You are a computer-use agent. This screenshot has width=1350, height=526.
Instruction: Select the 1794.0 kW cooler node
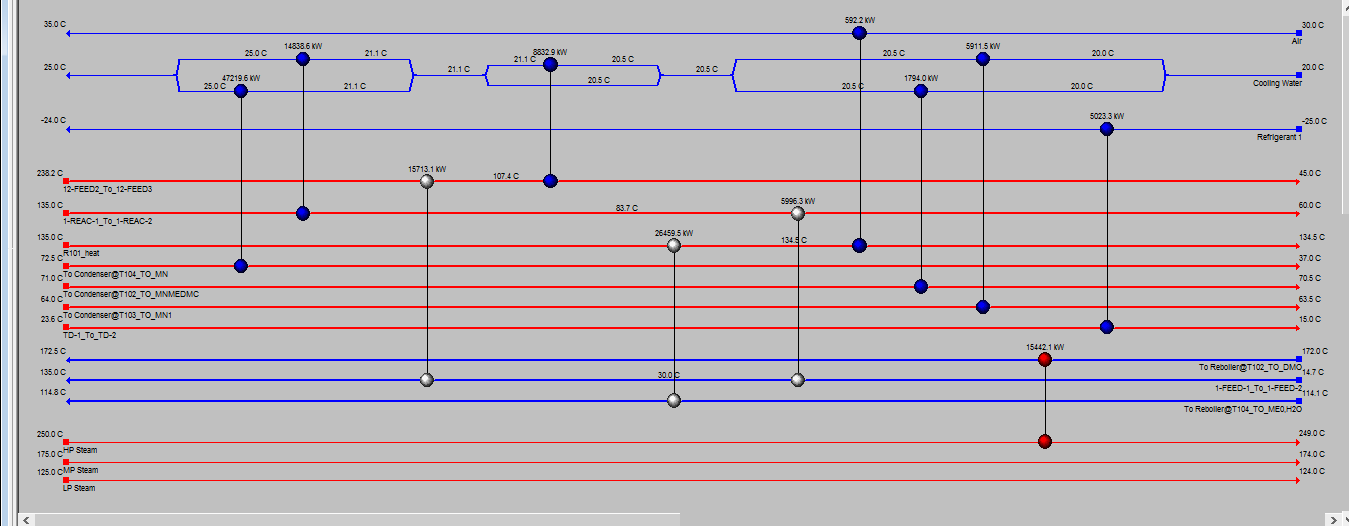click(x=921, y=91)
